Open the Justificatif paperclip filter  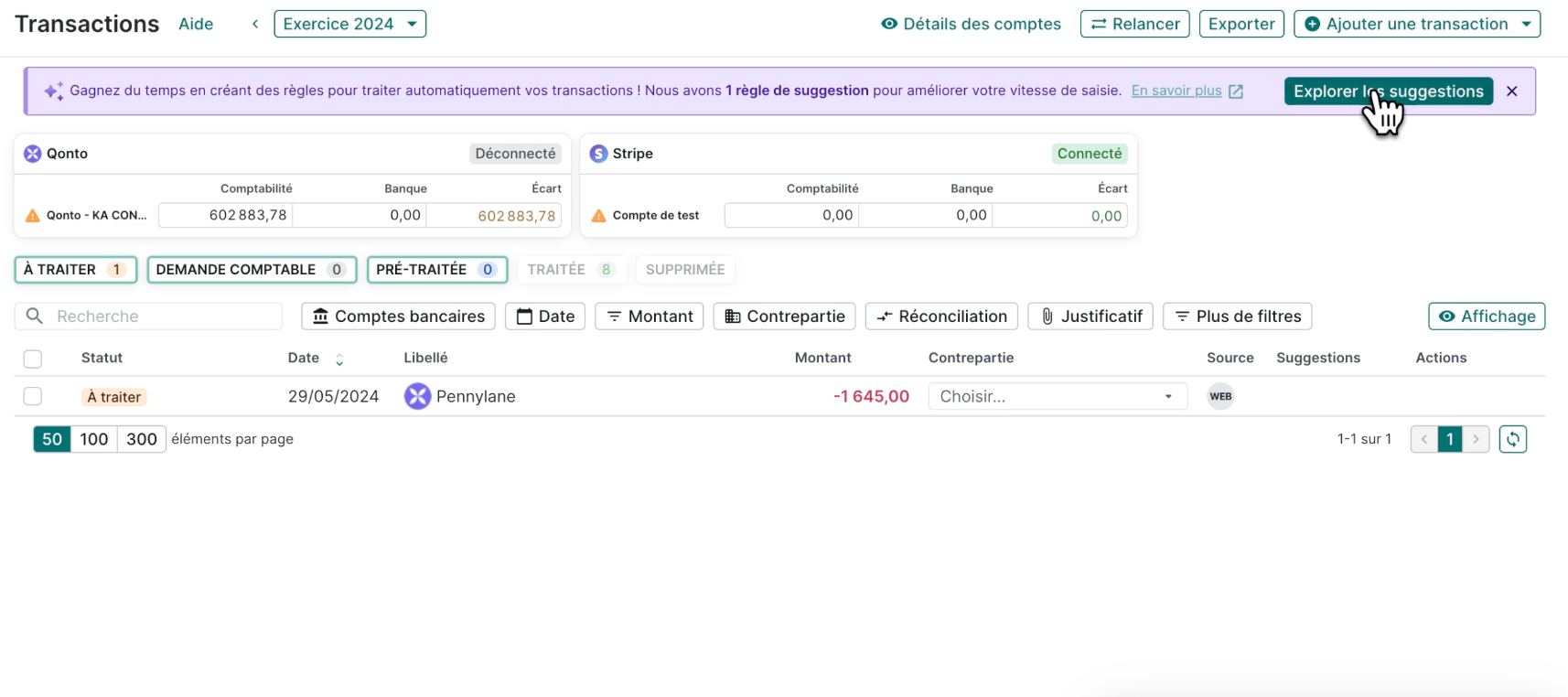click(x=1090, y=316)
